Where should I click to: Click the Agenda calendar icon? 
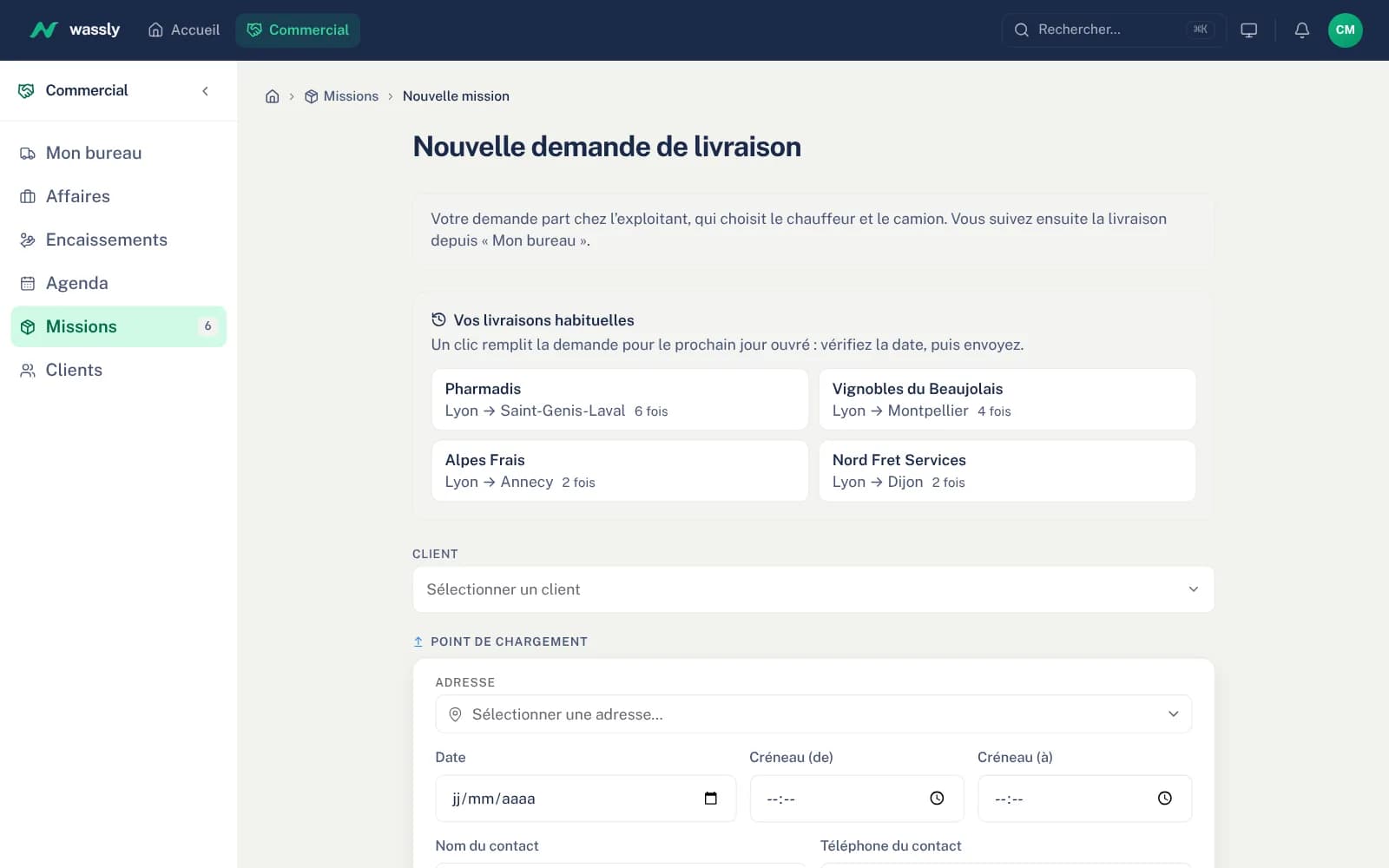(x=28, y=284)
